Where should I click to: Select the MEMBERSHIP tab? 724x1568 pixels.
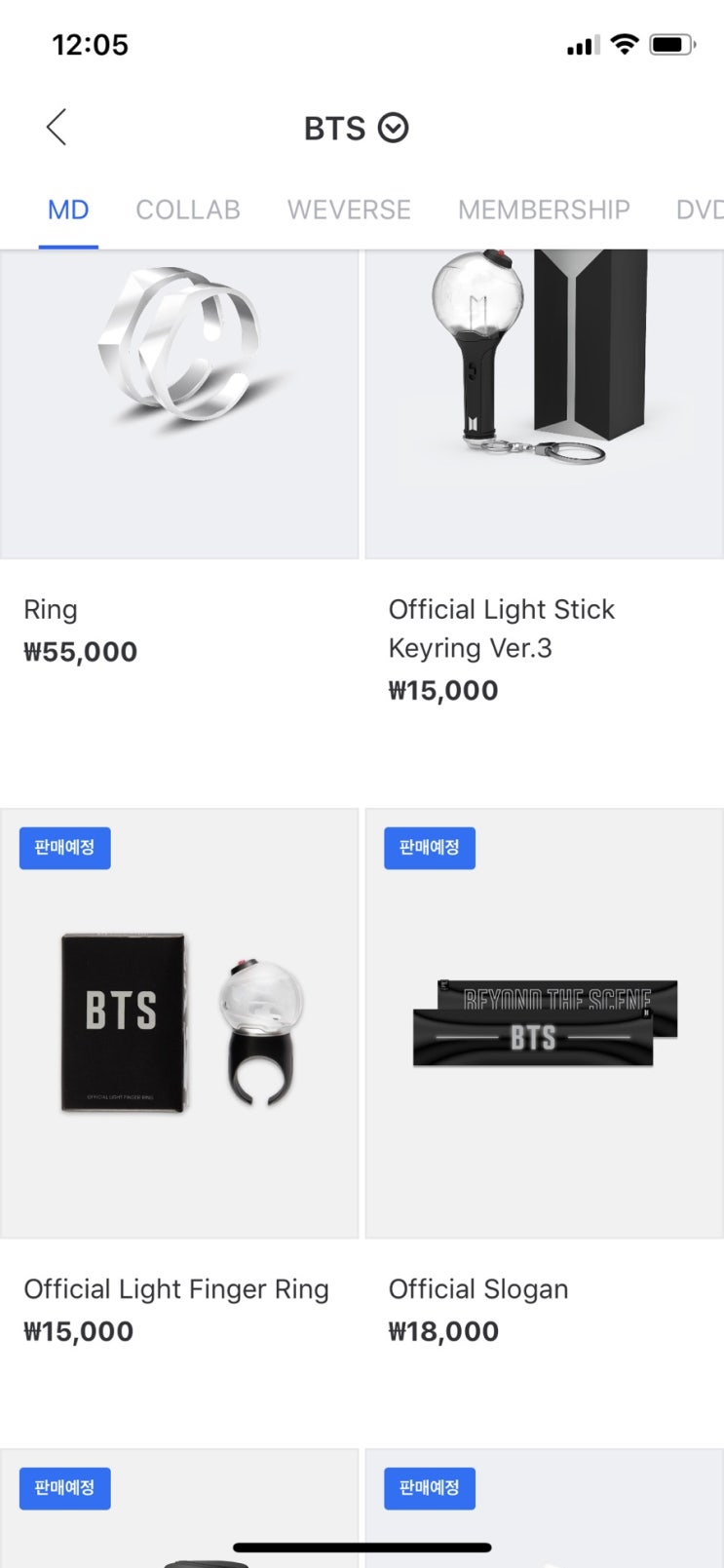(544, 210)
